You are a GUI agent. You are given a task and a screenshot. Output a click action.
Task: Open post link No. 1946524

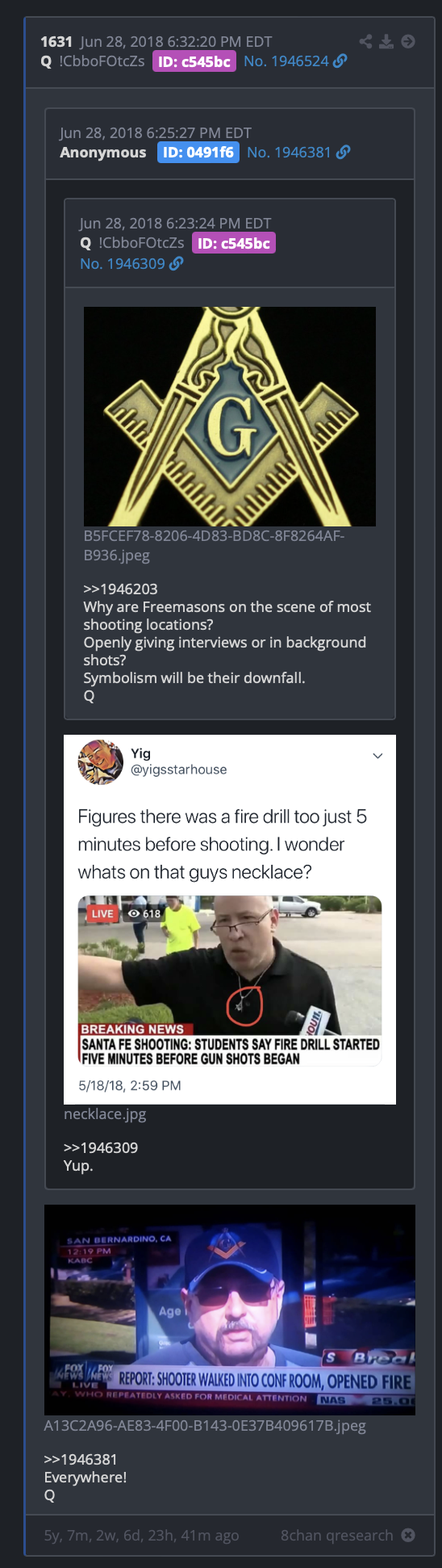point(286,61)
